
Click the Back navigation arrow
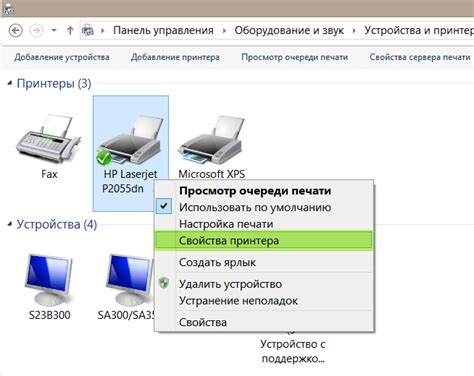coord(15,31)
